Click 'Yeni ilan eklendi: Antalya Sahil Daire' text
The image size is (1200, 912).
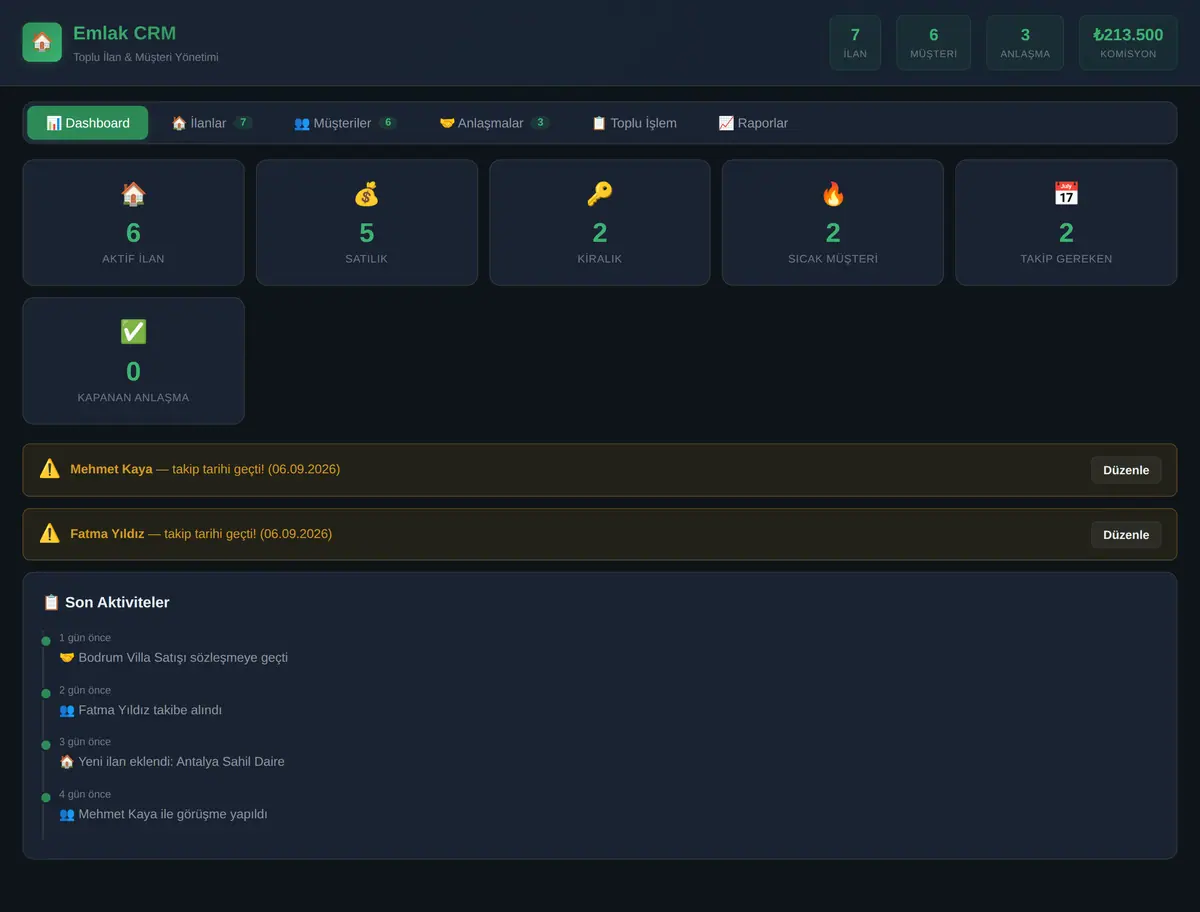click(182, 762)
